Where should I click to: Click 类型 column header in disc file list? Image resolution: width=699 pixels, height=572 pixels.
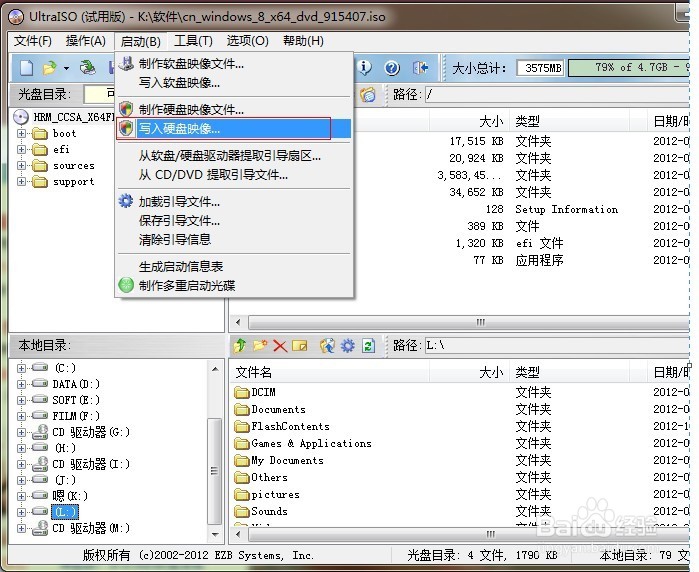coord(569,121)
